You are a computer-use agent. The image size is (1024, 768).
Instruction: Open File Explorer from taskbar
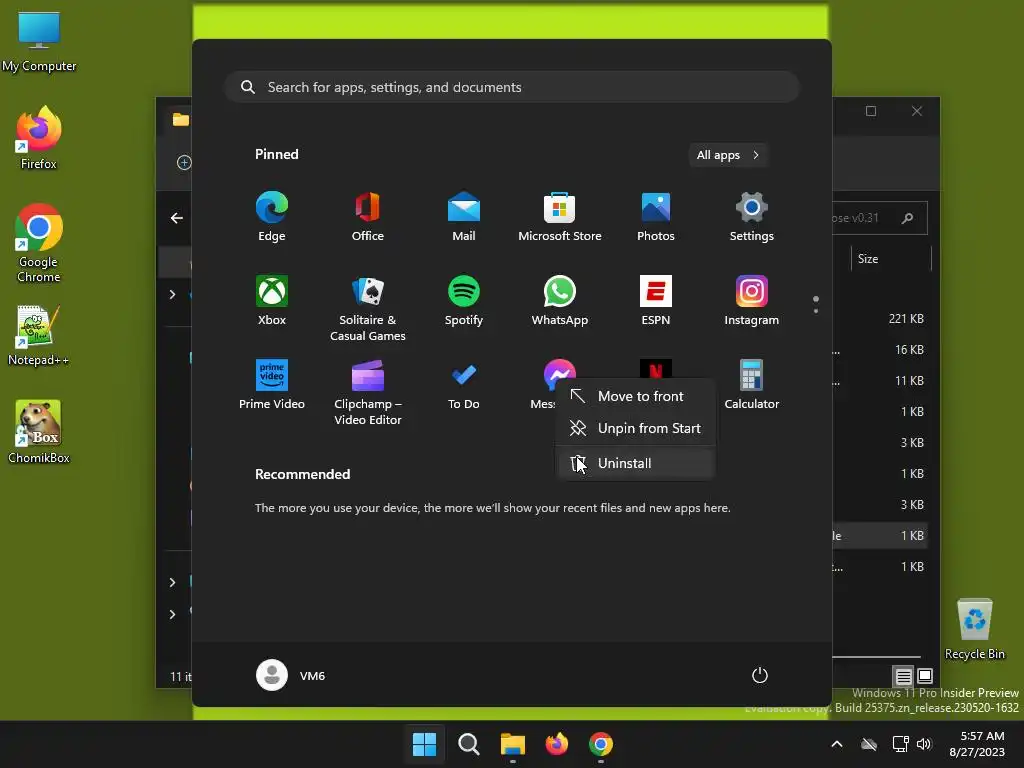pyautogui.click(x=513, y=744)
